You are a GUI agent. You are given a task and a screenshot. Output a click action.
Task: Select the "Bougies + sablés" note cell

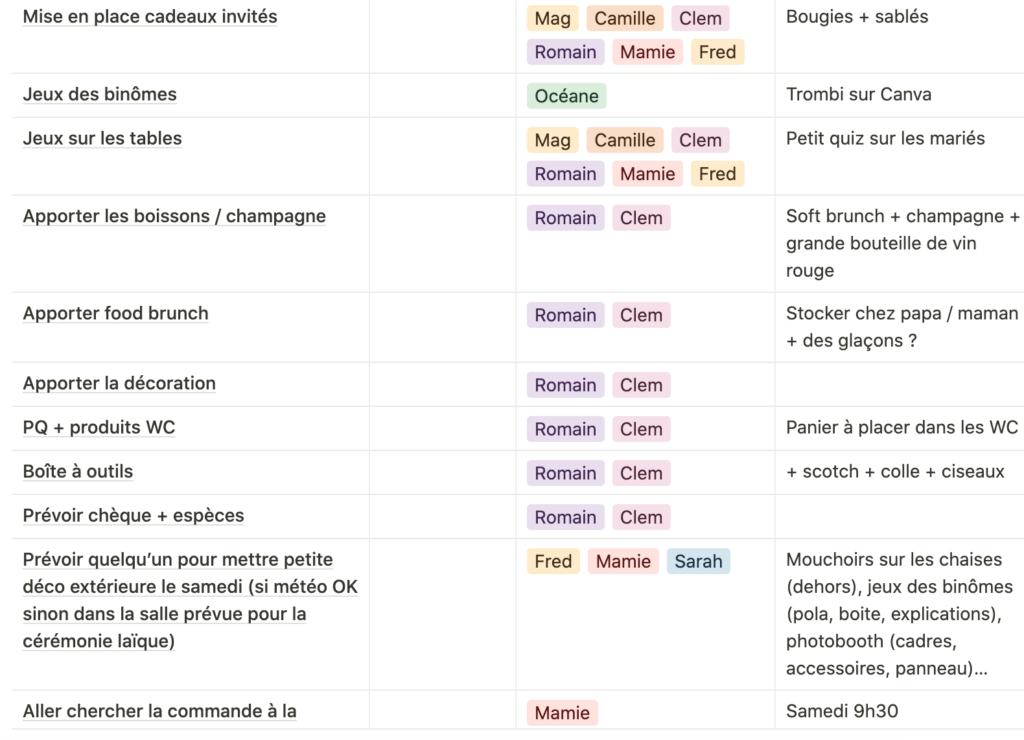(x=857, y=17)
